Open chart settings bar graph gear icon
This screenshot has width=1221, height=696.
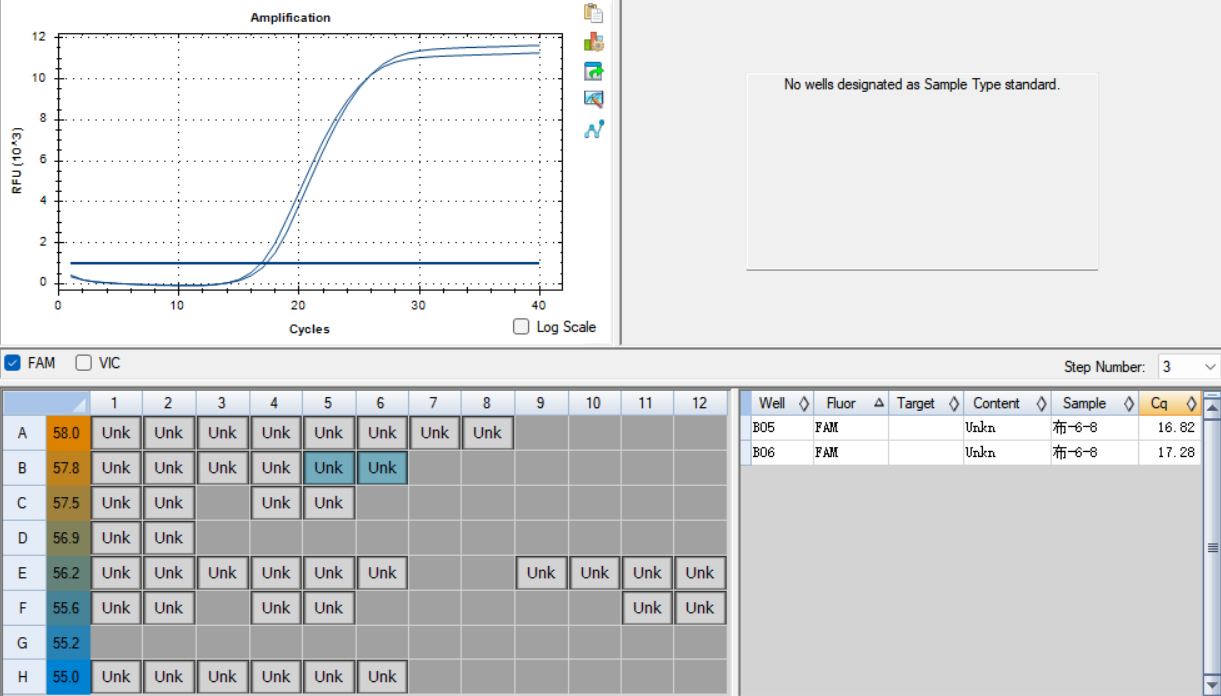[x=594, y=42]
